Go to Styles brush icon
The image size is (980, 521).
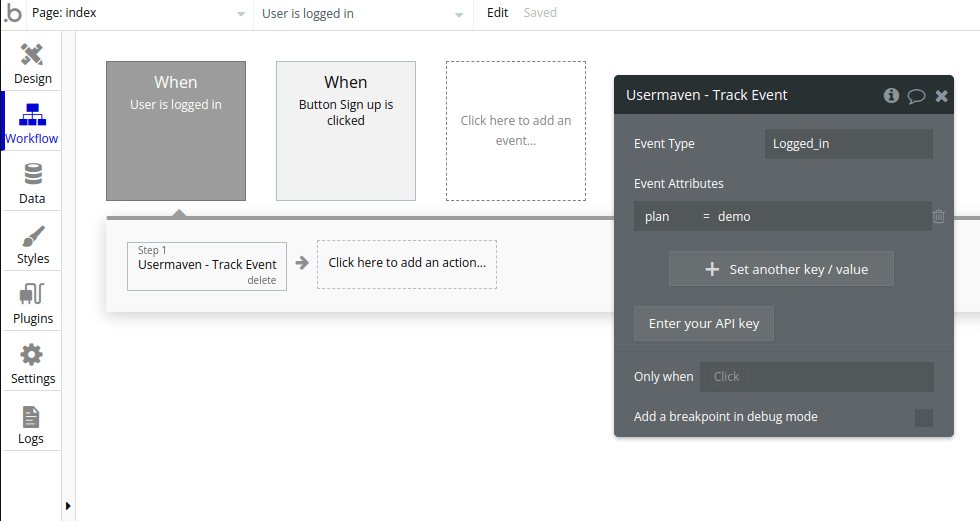coord(32,236)
